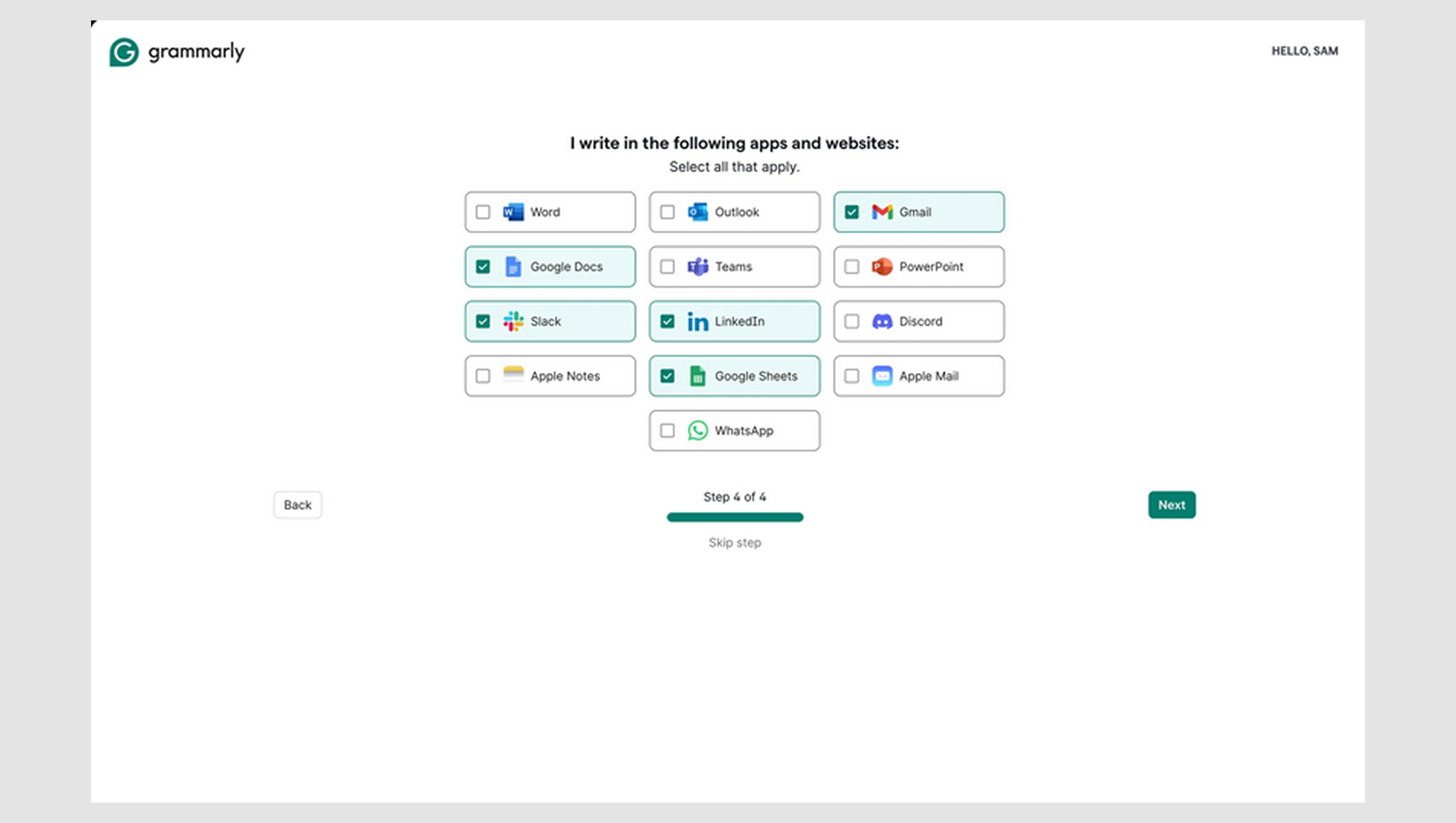
Task: Click the PowerPoint icon
Action: coord(882,267)
